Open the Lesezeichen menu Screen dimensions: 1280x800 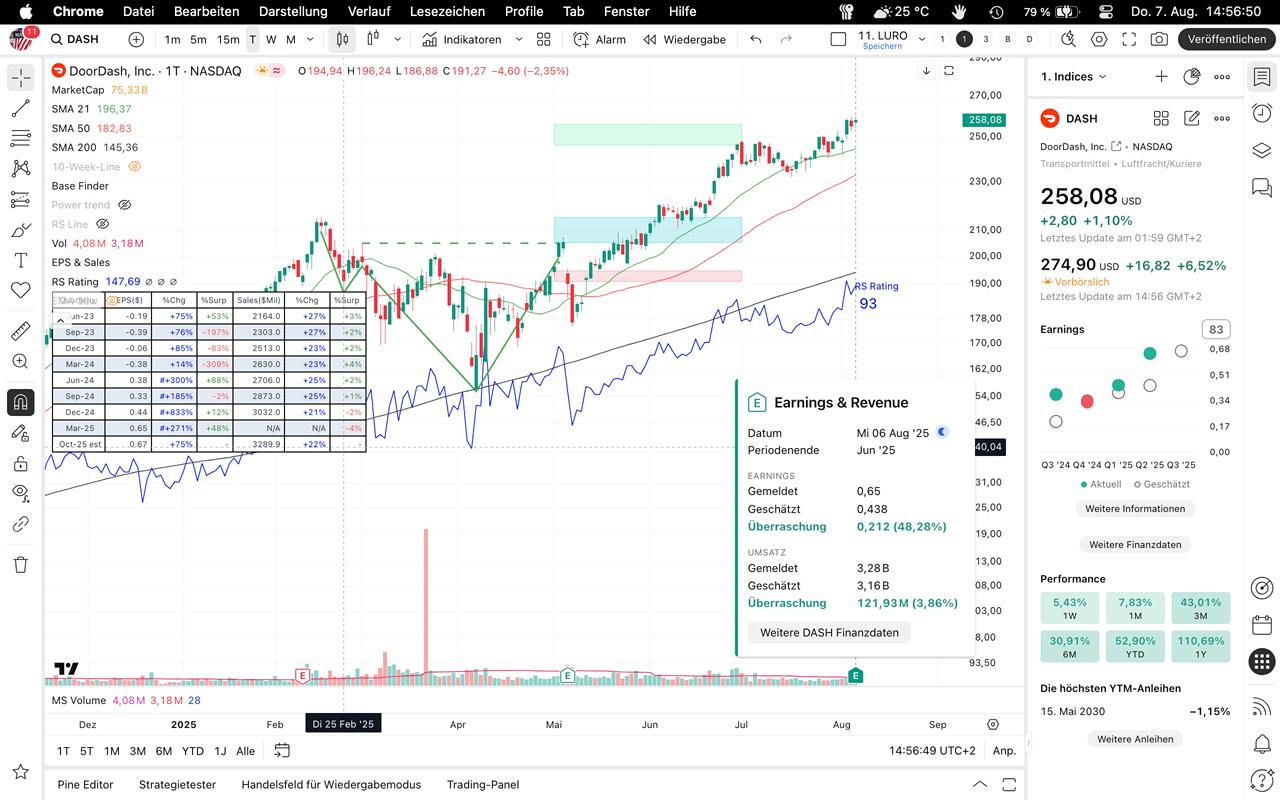point(447,11)
